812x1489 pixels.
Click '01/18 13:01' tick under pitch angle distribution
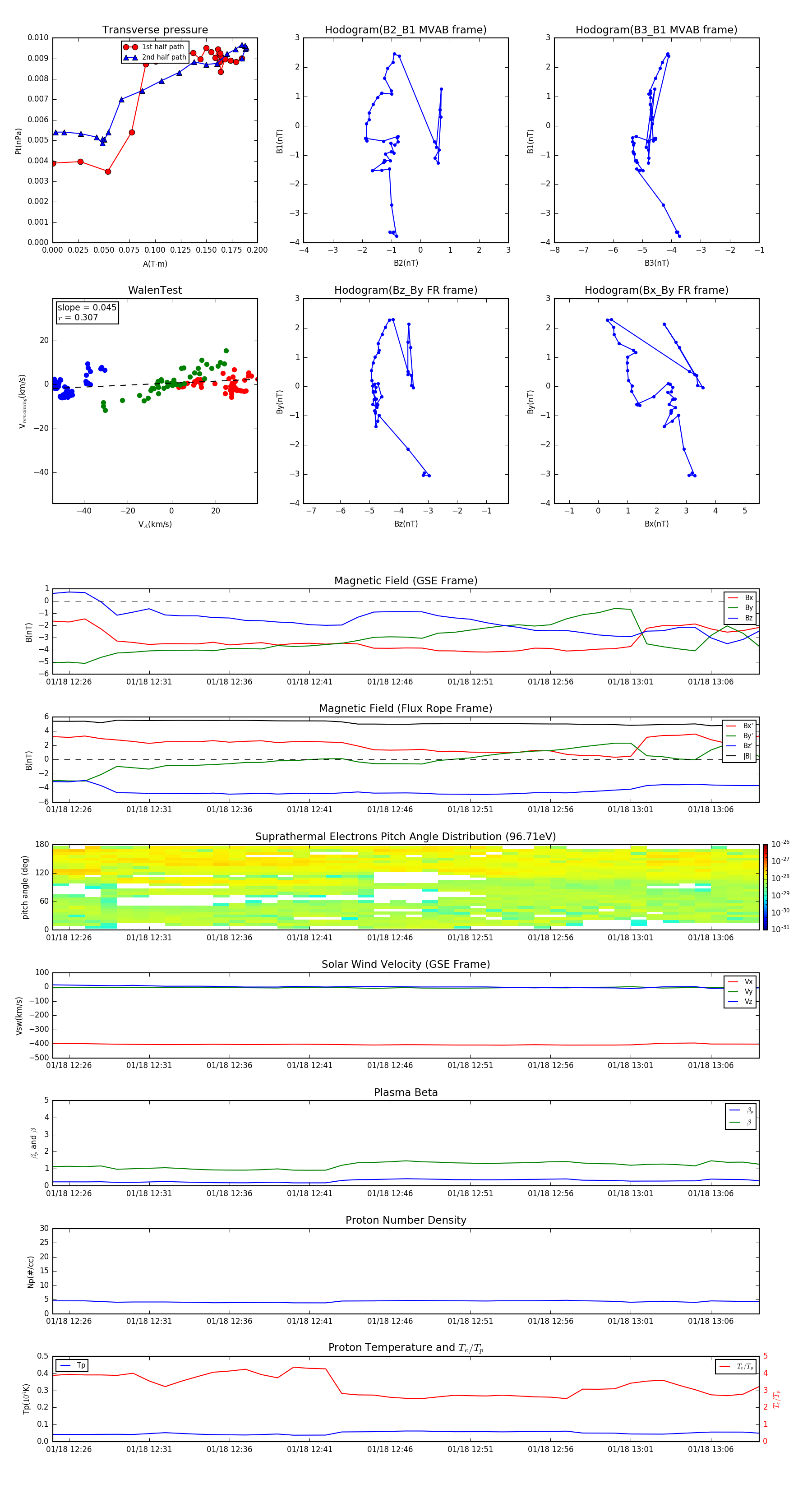pyautogui.click(x=631, y=938)
